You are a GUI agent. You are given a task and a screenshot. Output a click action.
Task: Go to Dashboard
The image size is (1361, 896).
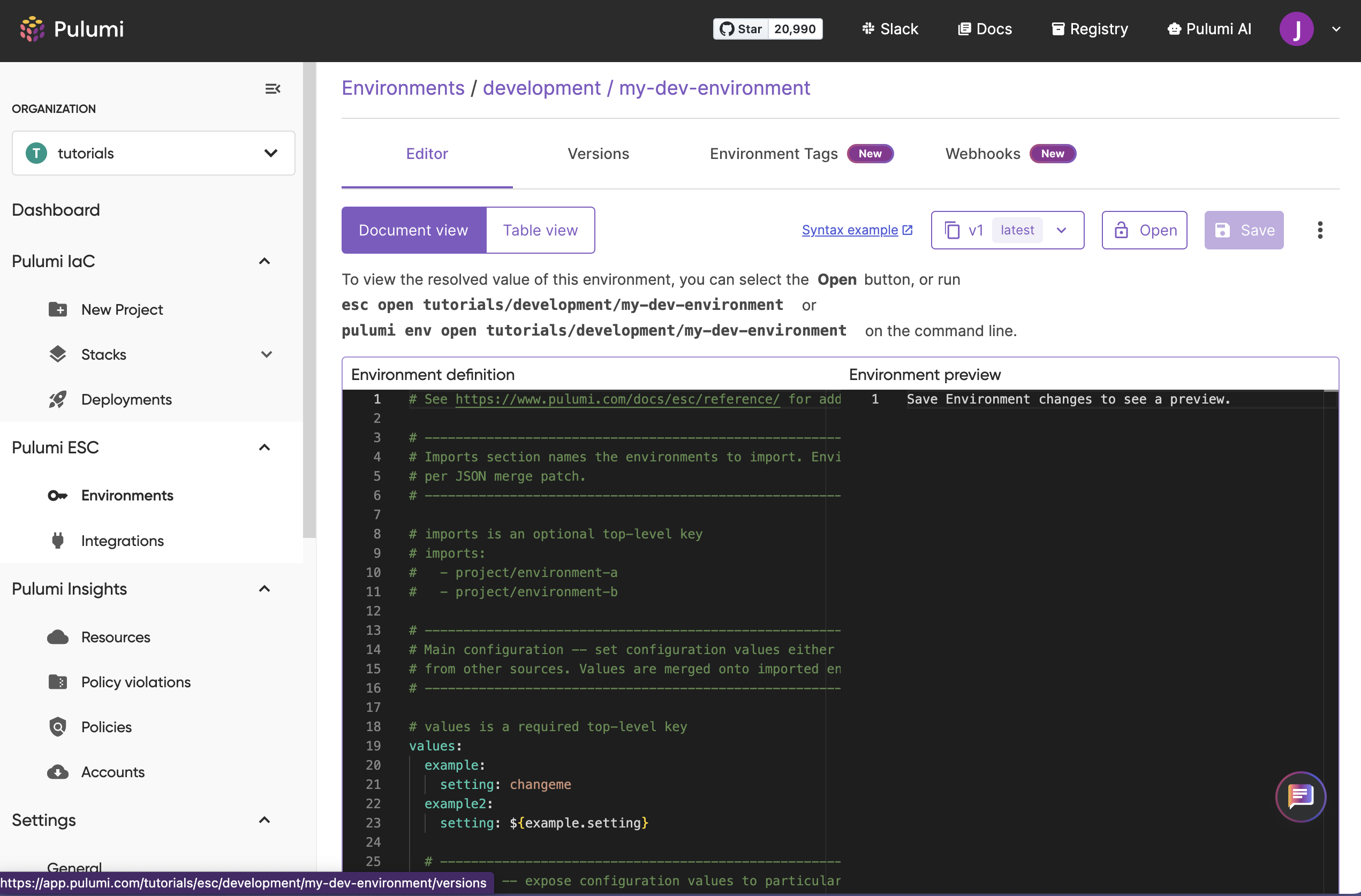point(56,210)
